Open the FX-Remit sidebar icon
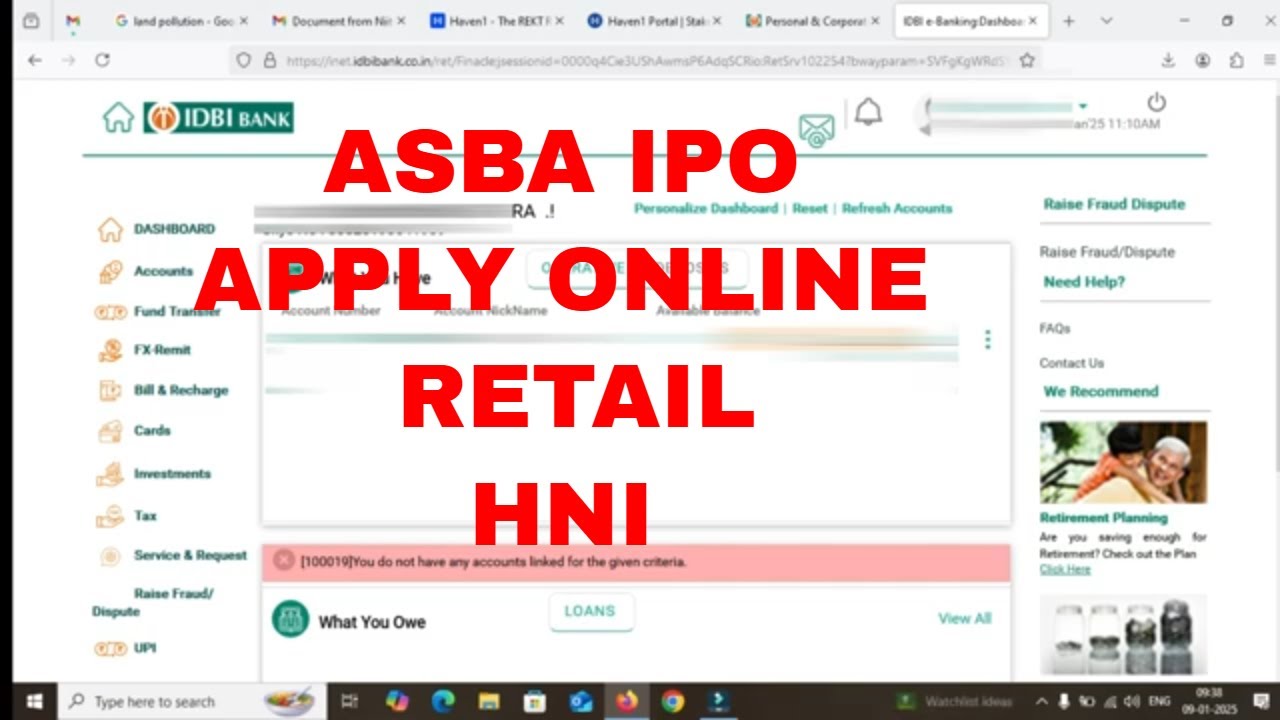The height and width of the screenshot is (720, 1280). (x=110, y=350)
